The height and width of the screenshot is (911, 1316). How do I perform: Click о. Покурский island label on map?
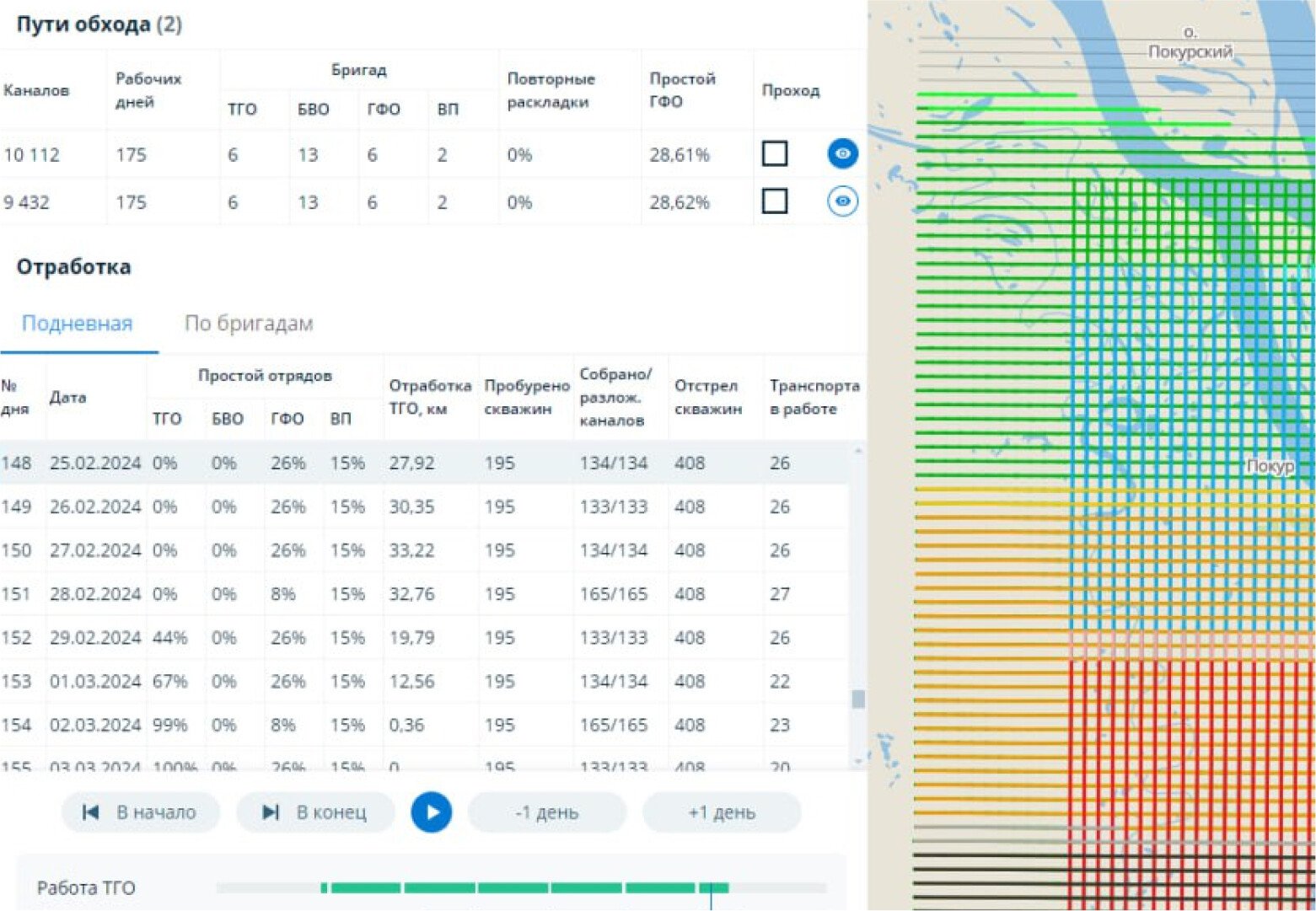point(1190,42)
